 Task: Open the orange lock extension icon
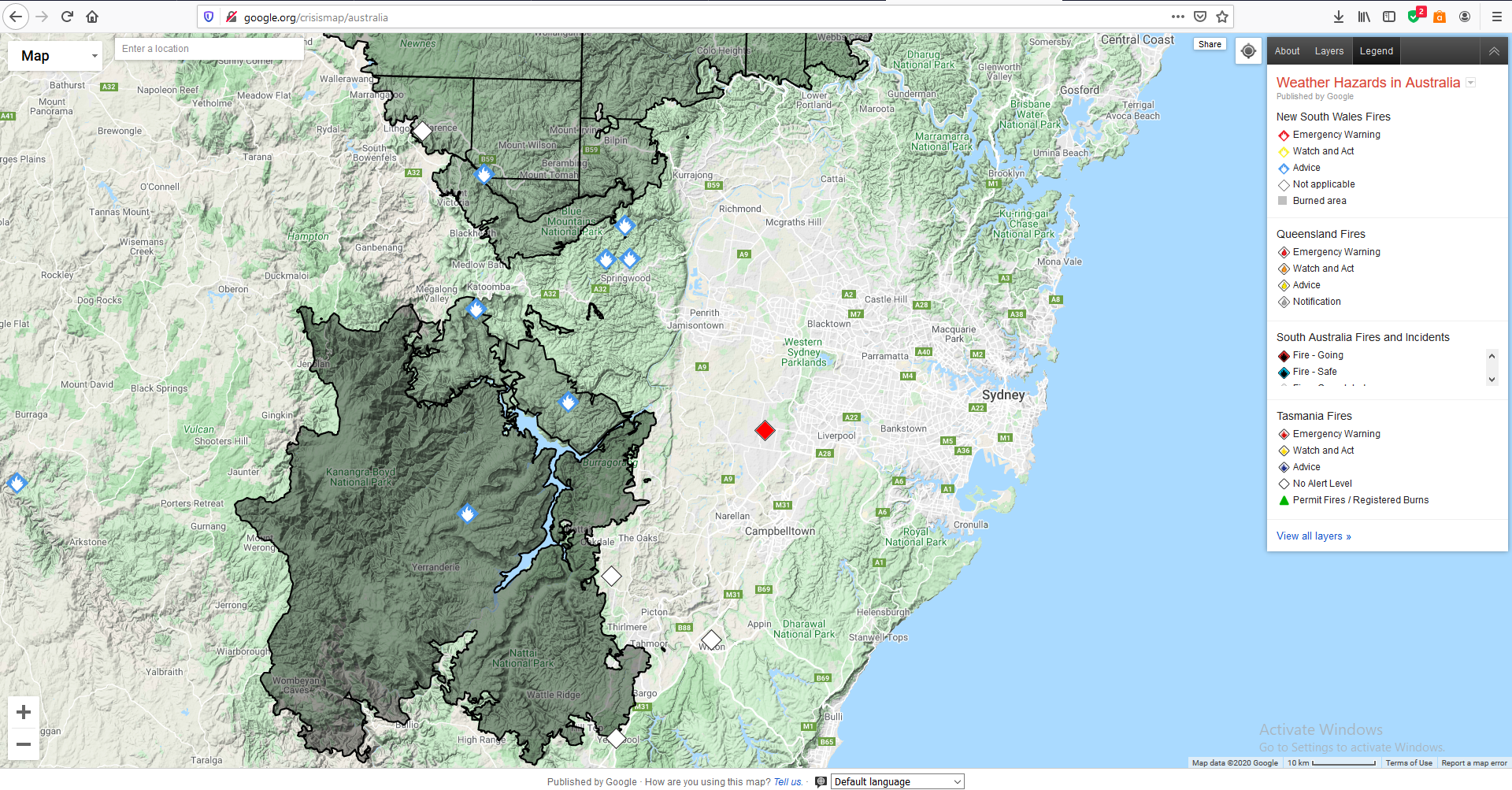[1440, 17]
